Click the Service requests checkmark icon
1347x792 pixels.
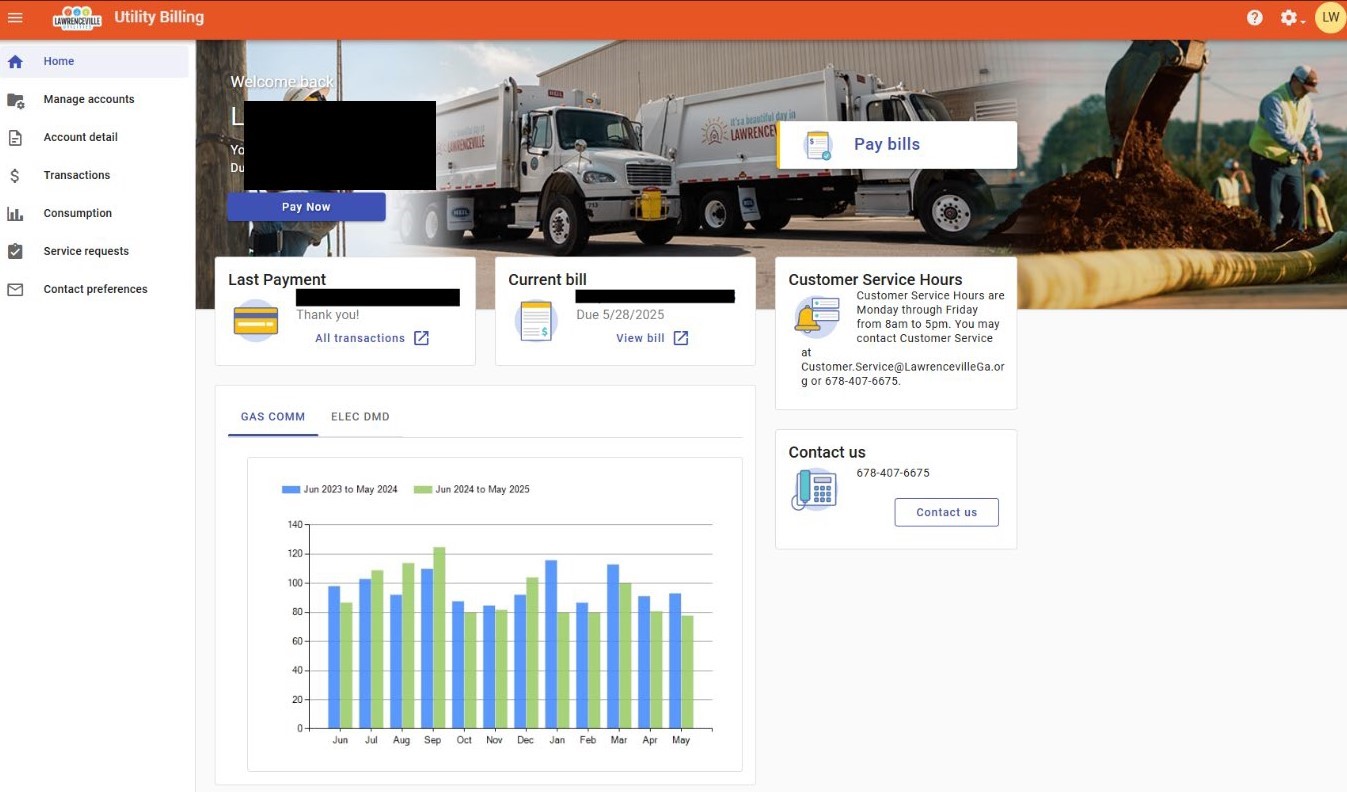(14, 251)
